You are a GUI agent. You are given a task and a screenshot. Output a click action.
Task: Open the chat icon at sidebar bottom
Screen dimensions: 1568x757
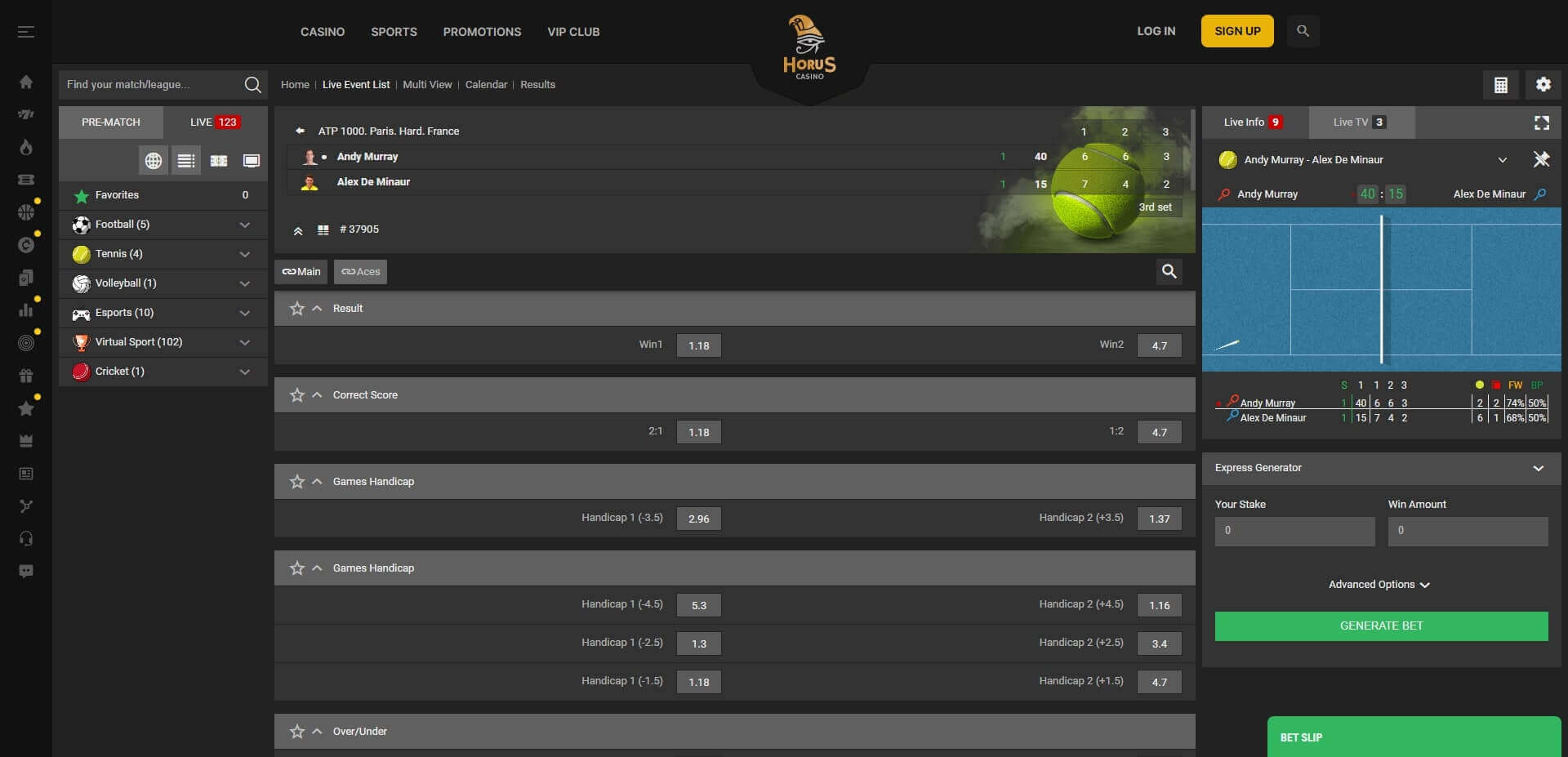26,571
